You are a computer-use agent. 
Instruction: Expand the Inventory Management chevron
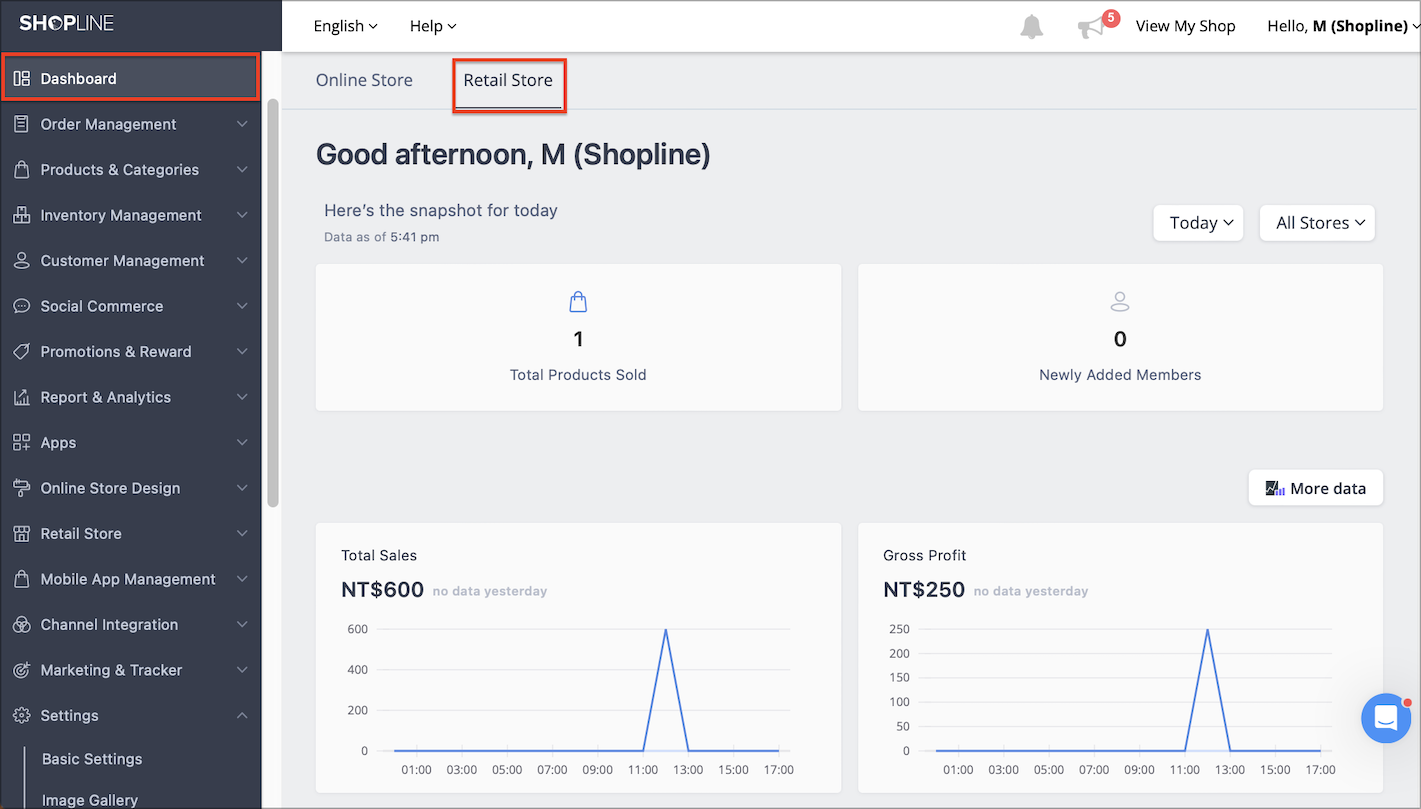click(242, 215)
